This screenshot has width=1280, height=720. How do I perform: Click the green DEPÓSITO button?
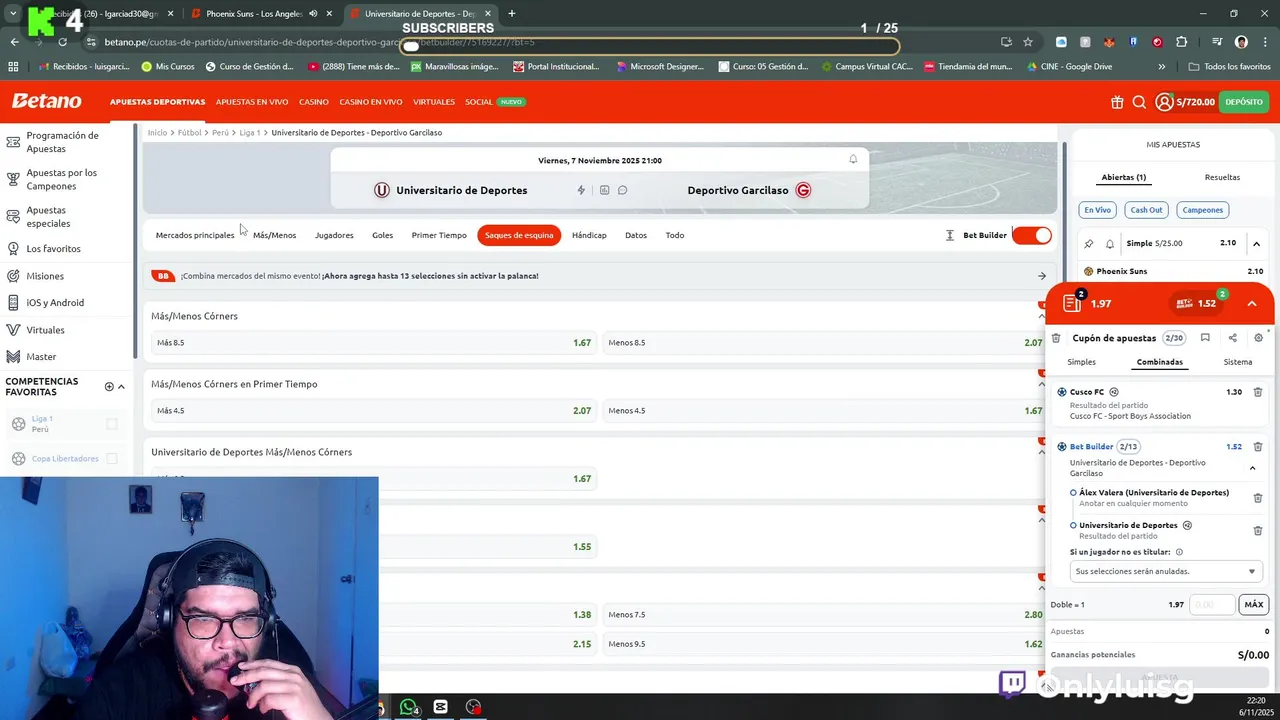tap(1244, 102)
